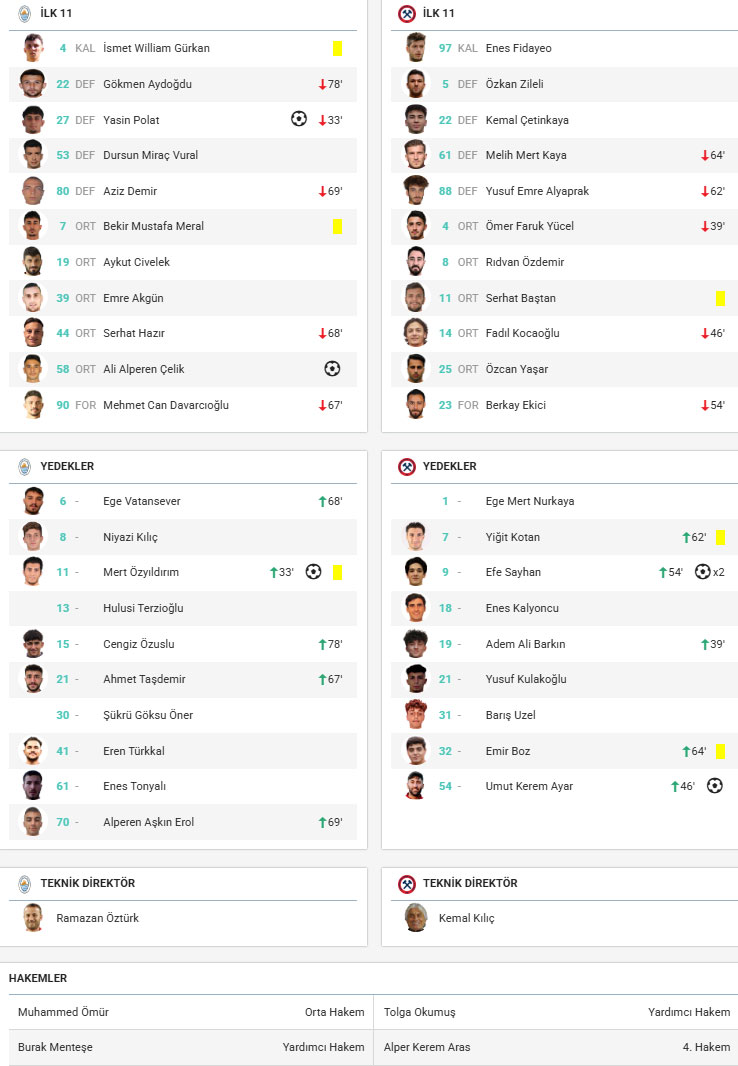Click the red substitution-out arrow for Gökmen Aydoğdu
Screen dimensions: 738x1066
(322, 84)
